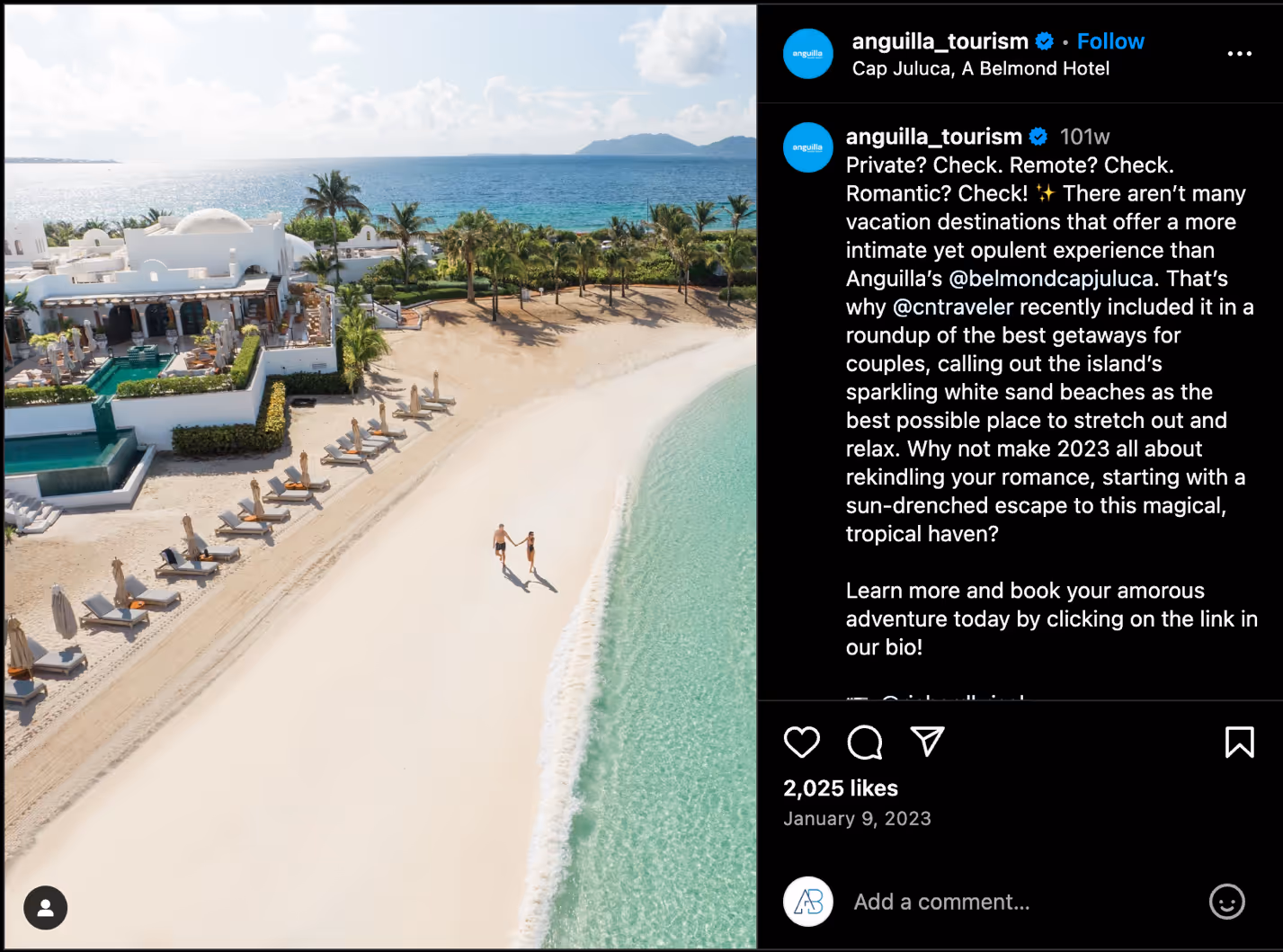Click the caption's anguilla avatar

808,147
